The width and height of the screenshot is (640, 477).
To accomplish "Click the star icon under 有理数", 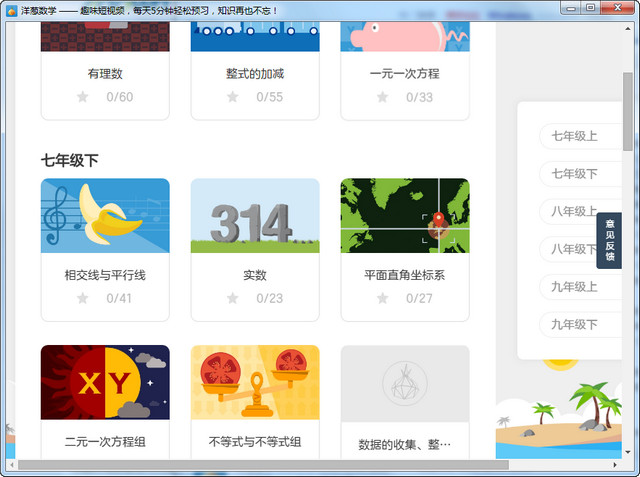I will 82,97.
